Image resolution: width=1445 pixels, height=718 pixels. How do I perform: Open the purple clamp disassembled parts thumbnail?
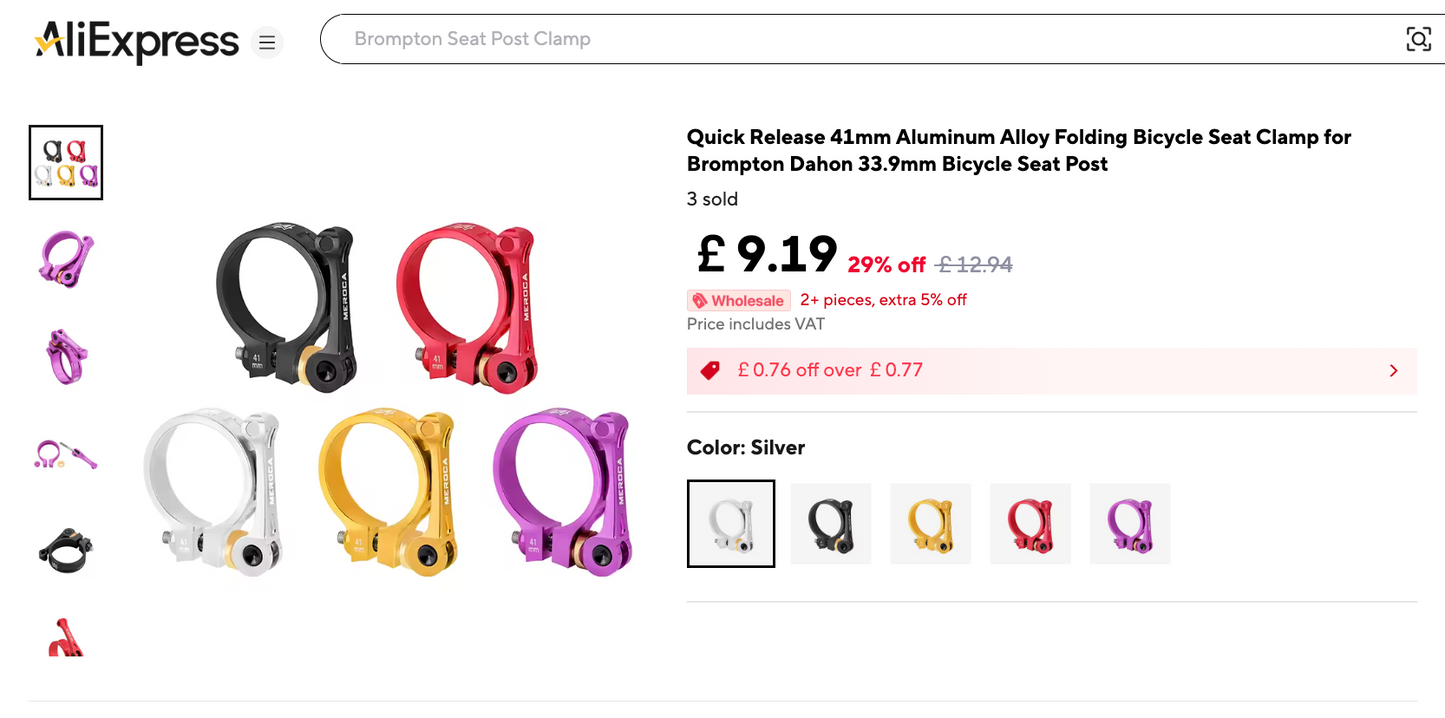66,453
